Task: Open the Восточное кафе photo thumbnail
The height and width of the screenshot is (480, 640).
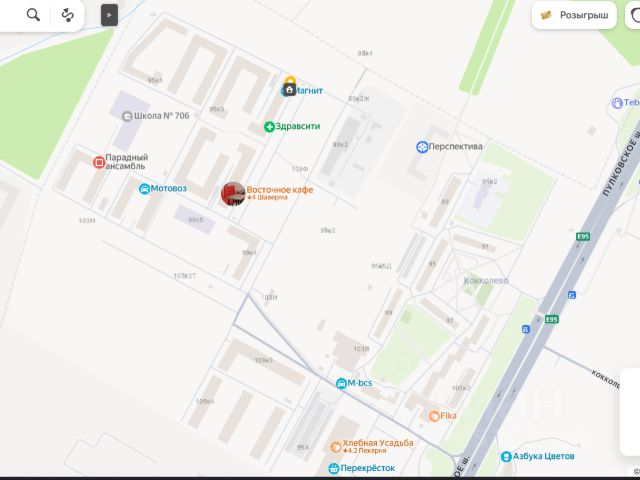Action: (x=233, y=193)
